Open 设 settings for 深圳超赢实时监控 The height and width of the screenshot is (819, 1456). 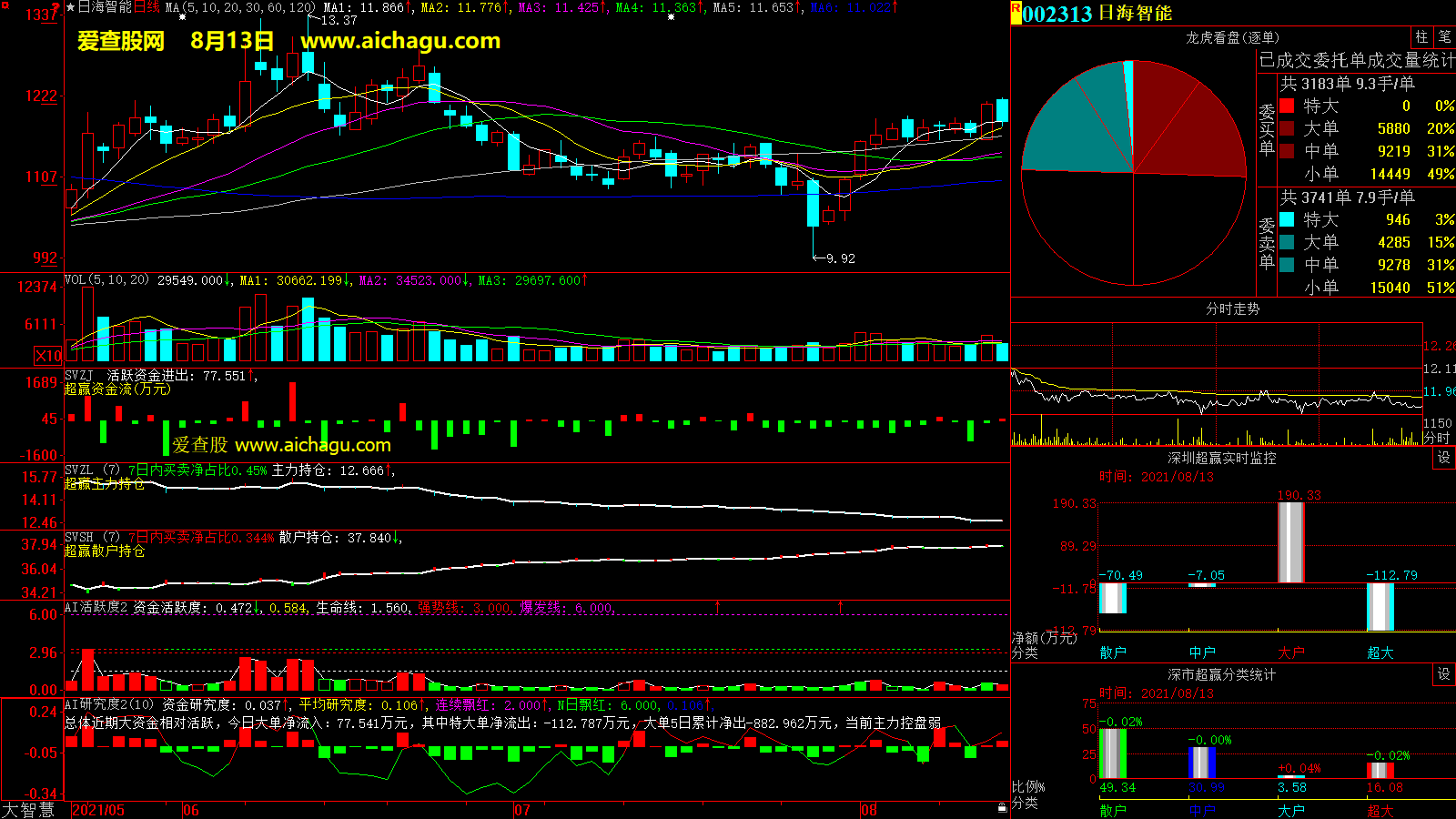coord(1443,458)
